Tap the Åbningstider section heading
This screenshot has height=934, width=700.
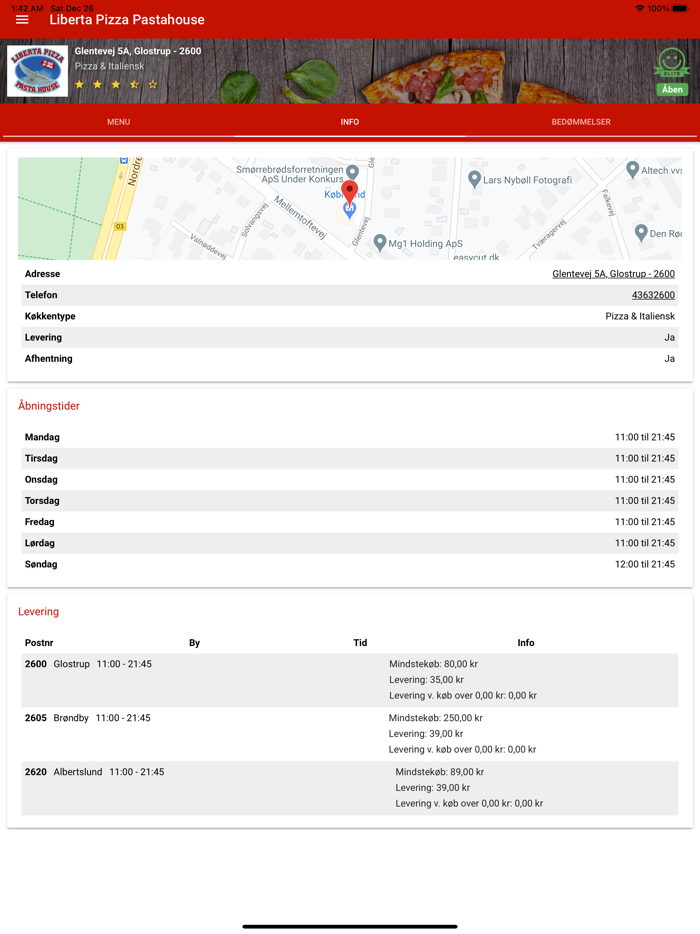pos(49,406)
